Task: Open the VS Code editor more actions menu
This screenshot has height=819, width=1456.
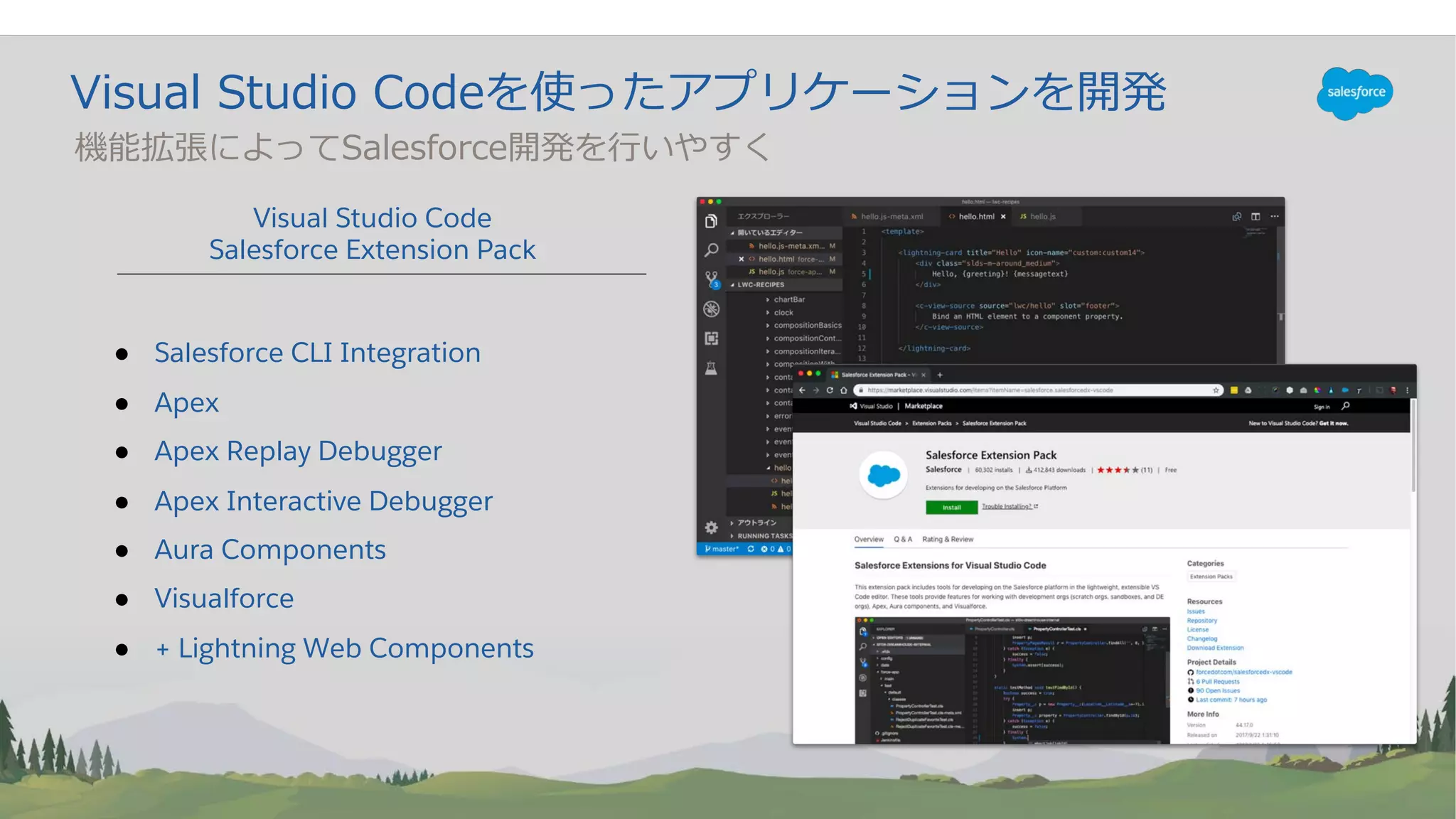Action: point(1275,216)
